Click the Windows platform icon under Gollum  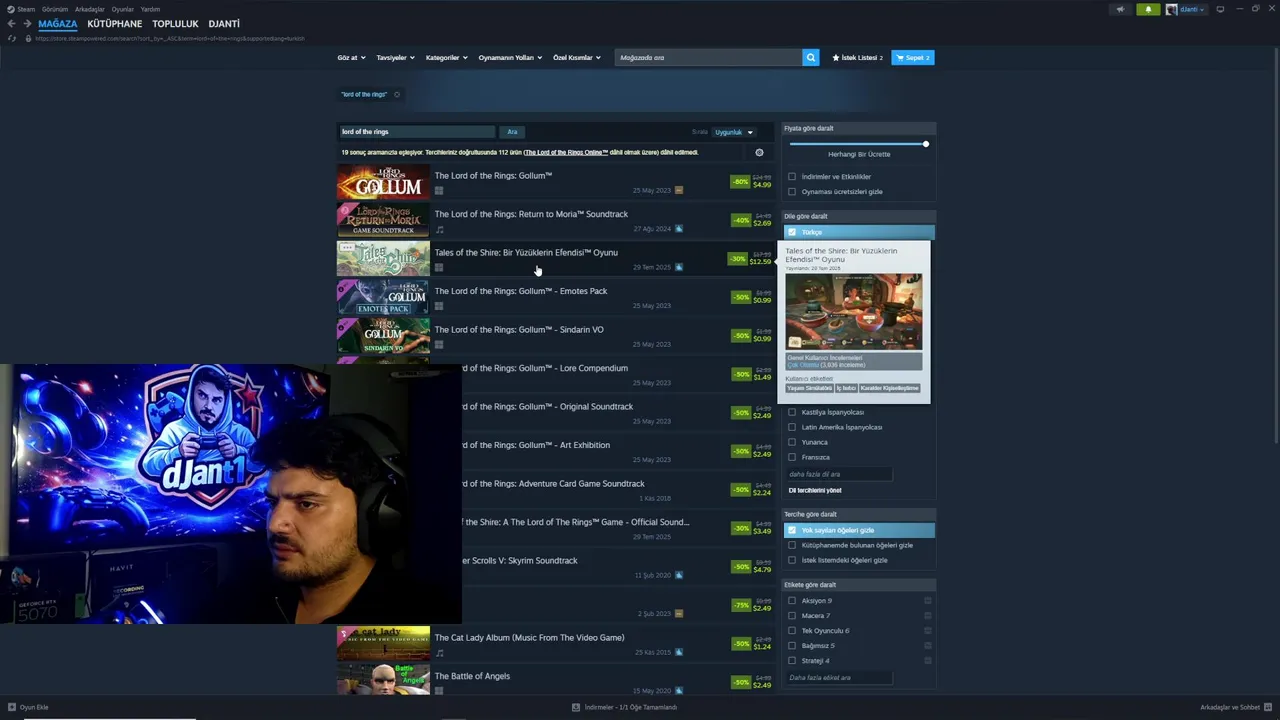(439, 190)
